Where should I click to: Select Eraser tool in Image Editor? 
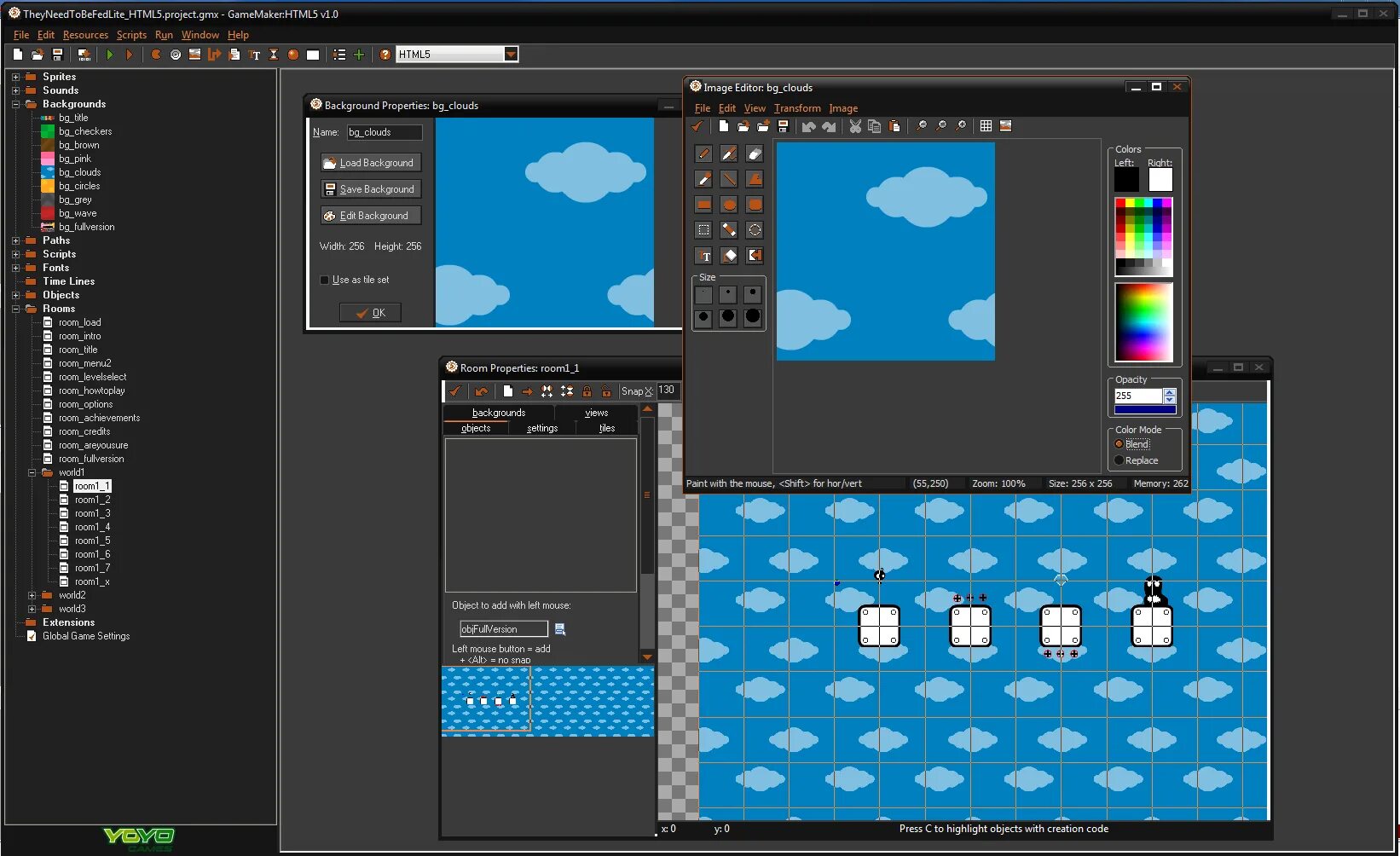pos(755,153)
